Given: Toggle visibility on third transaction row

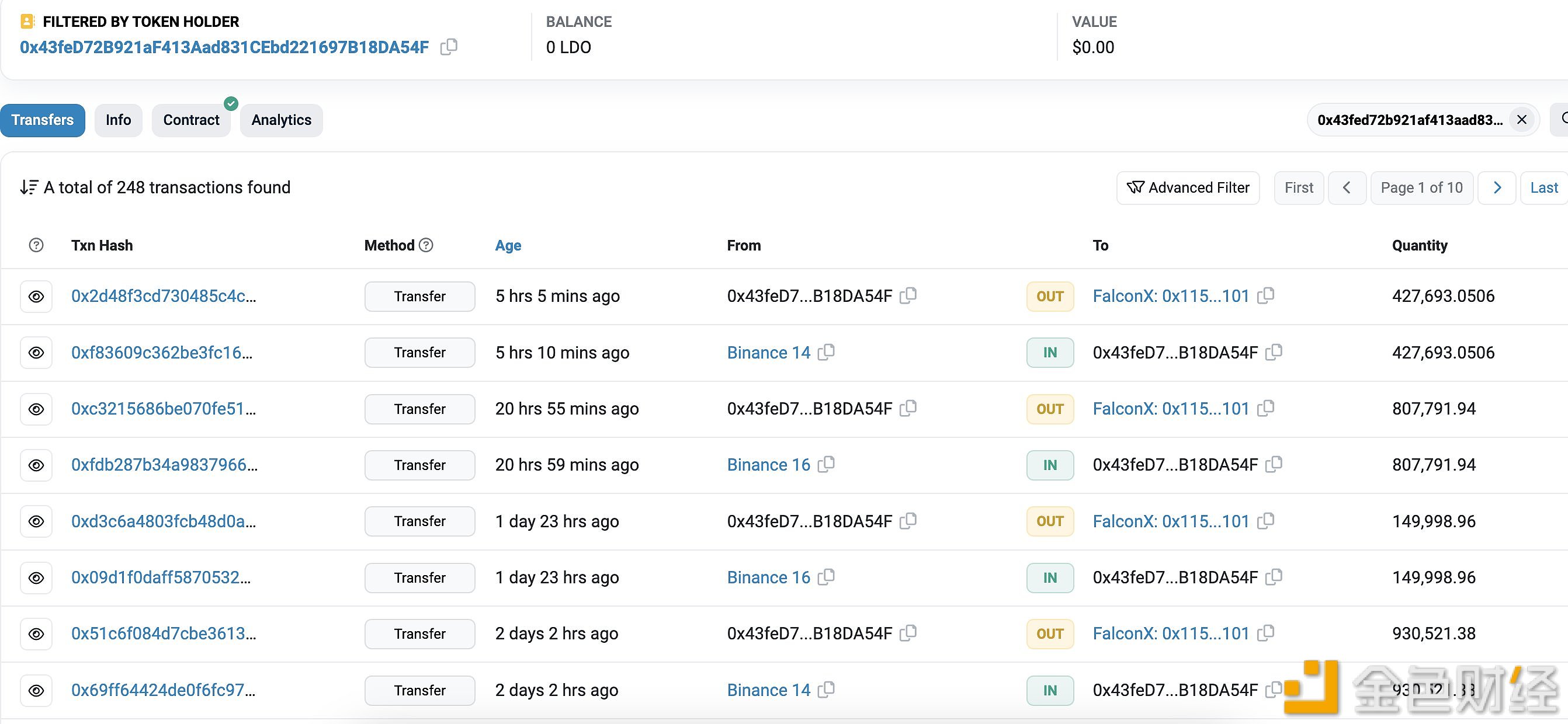Looking at the screenshot, I should [x=35, y=408].
